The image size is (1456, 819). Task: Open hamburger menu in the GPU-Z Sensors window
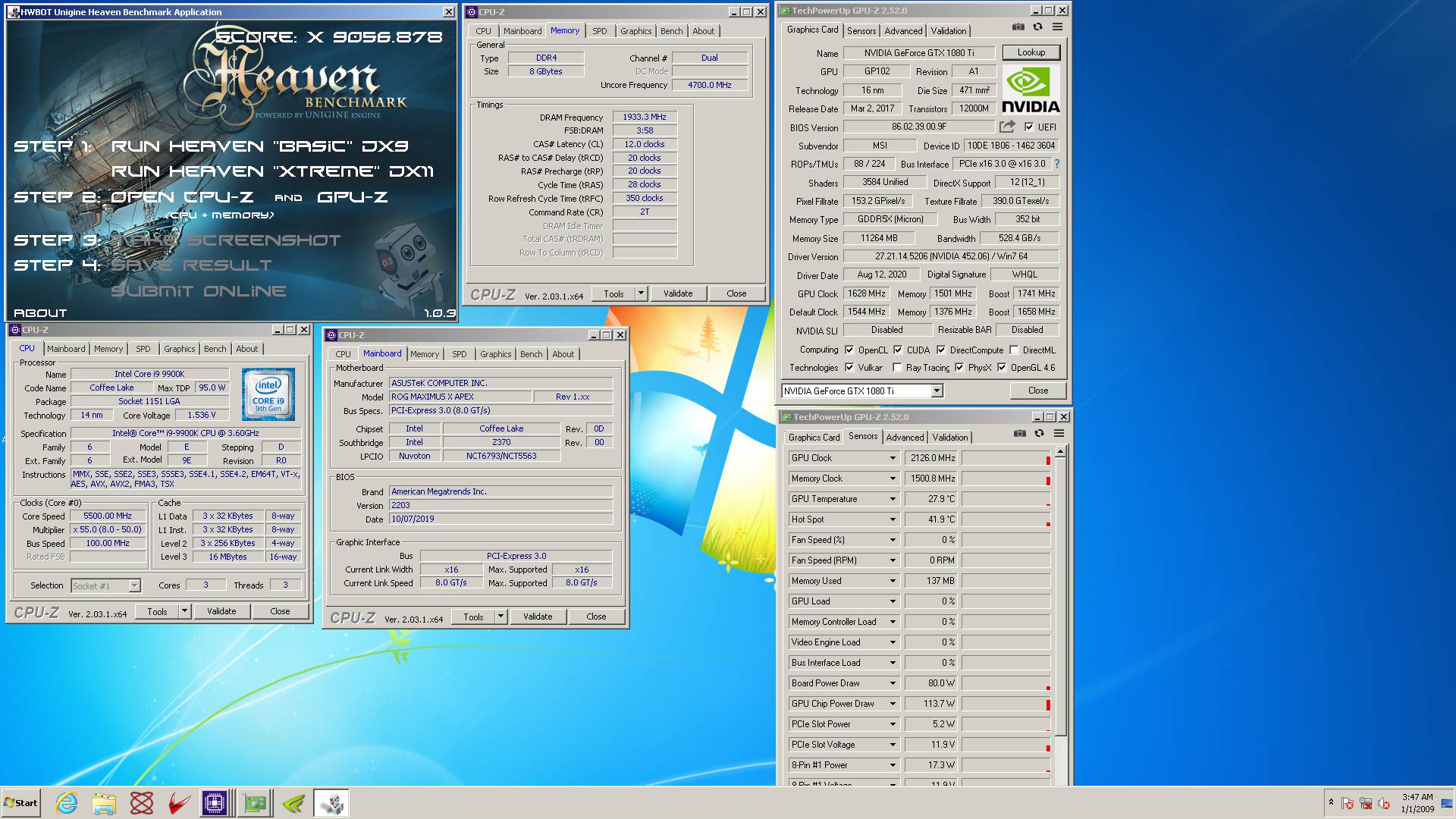point(1059,434)
